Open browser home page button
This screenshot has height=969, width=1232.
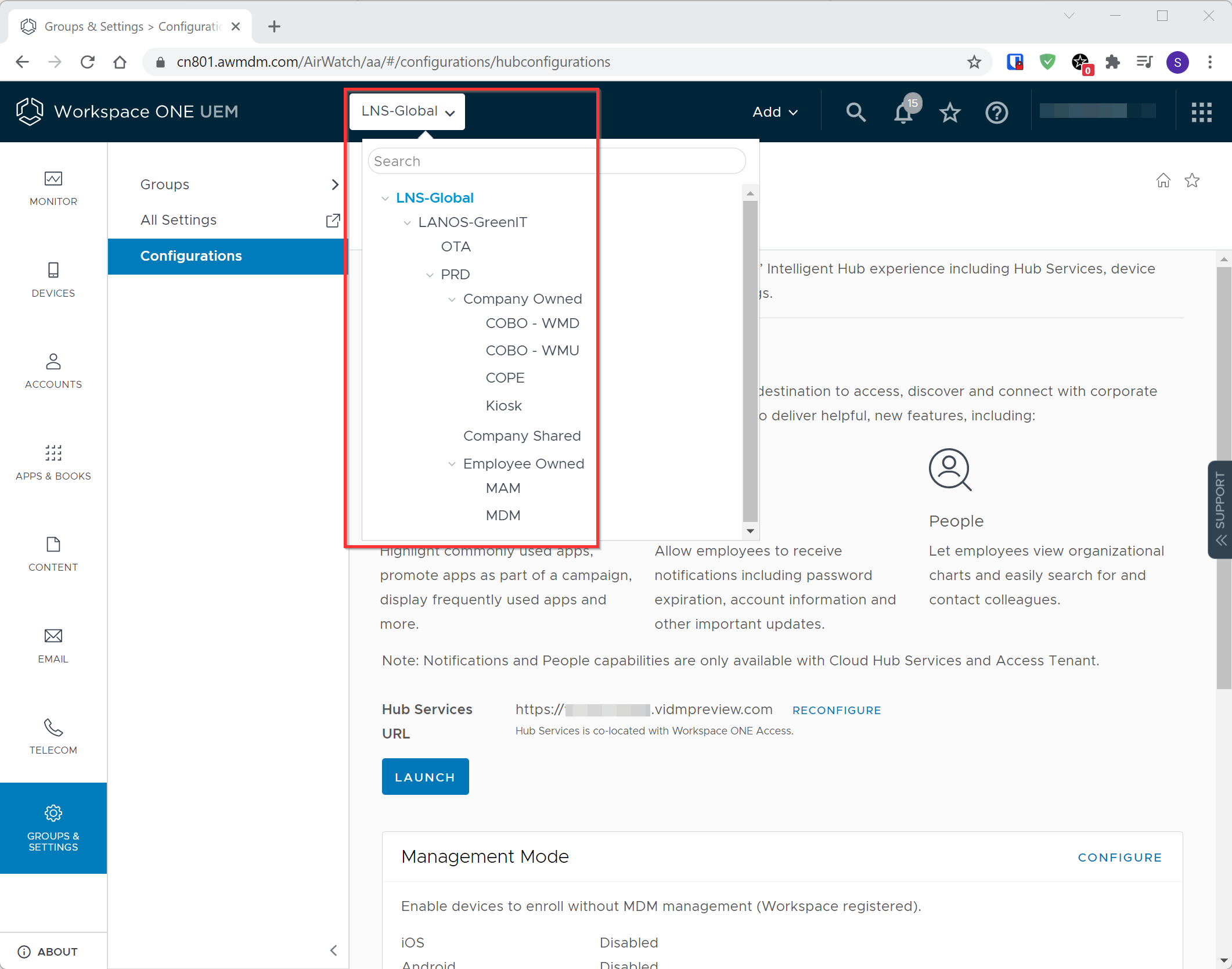(x=120, y=62)
